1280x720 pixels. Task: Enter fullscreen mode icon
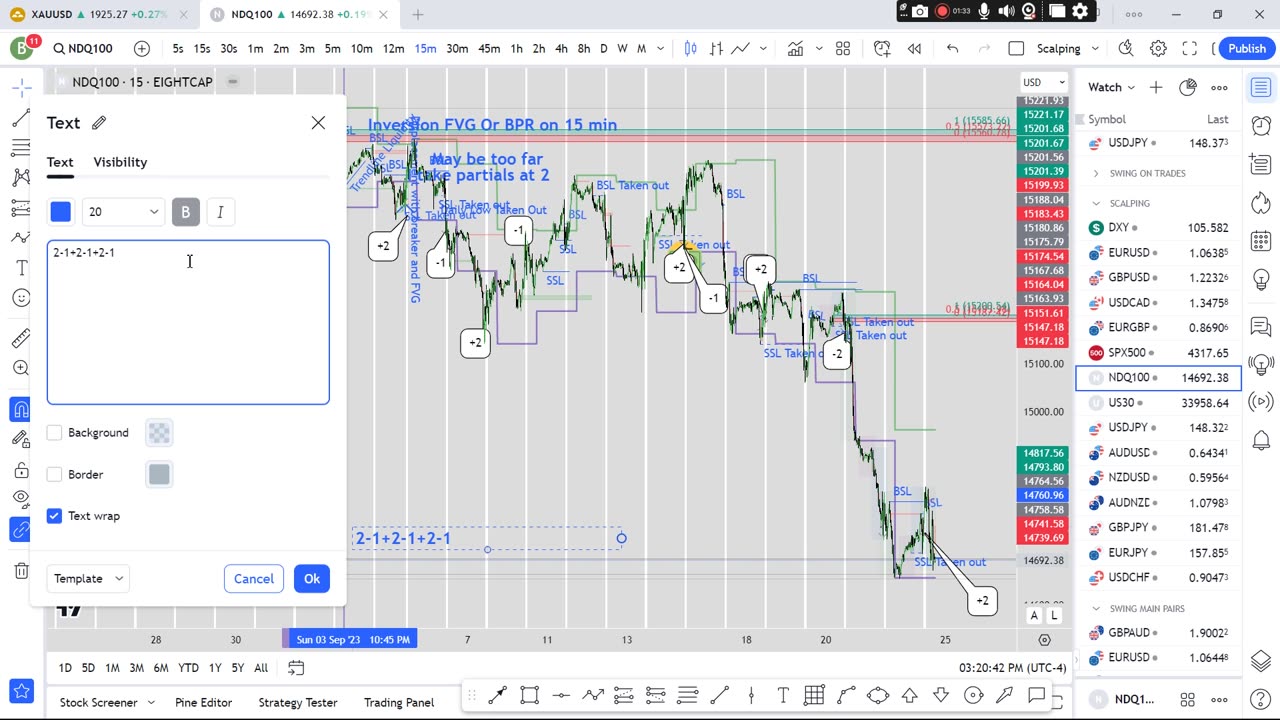coord(1190,48)
